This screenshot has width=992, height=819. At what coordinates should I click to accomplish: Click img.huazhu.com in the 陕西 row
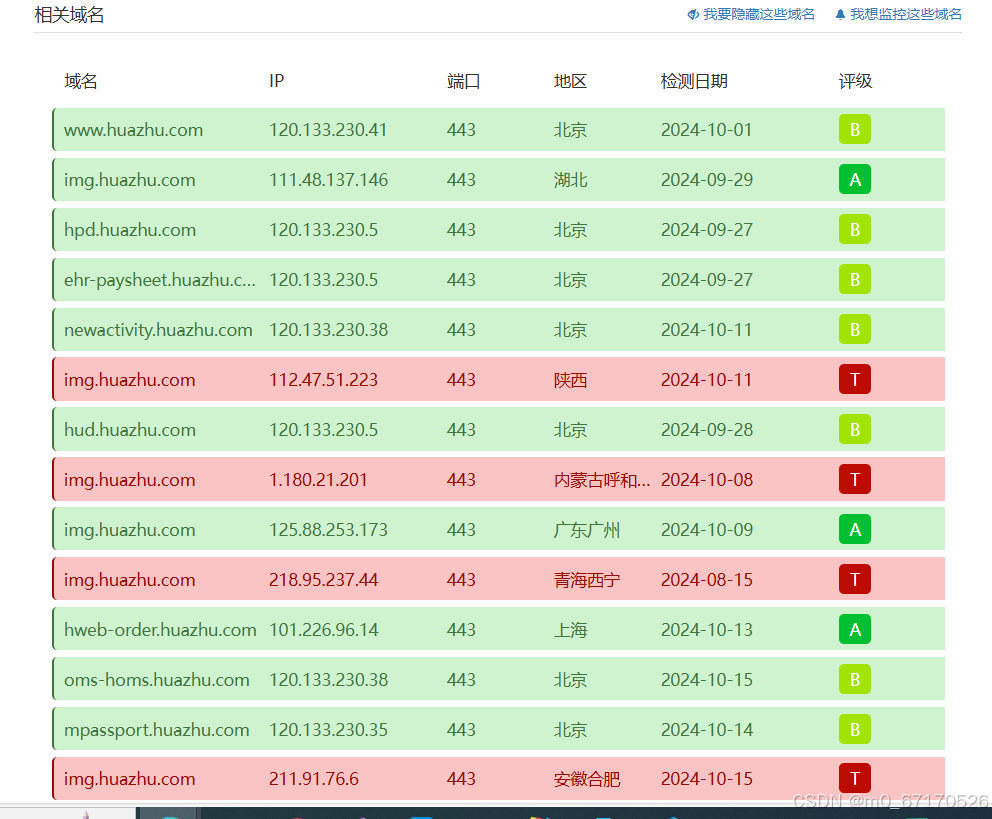pos(130,379)
